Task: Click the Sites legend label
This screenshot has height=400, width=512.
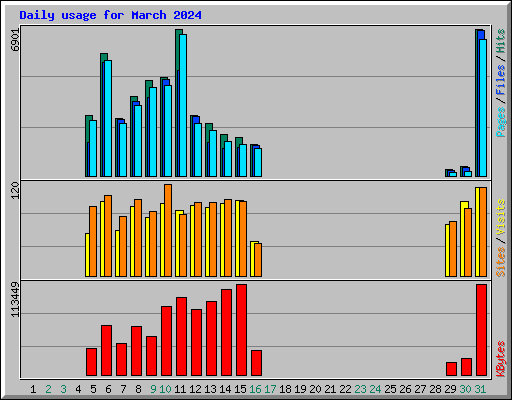Action: pyautogui.click(x=500, y=262)
